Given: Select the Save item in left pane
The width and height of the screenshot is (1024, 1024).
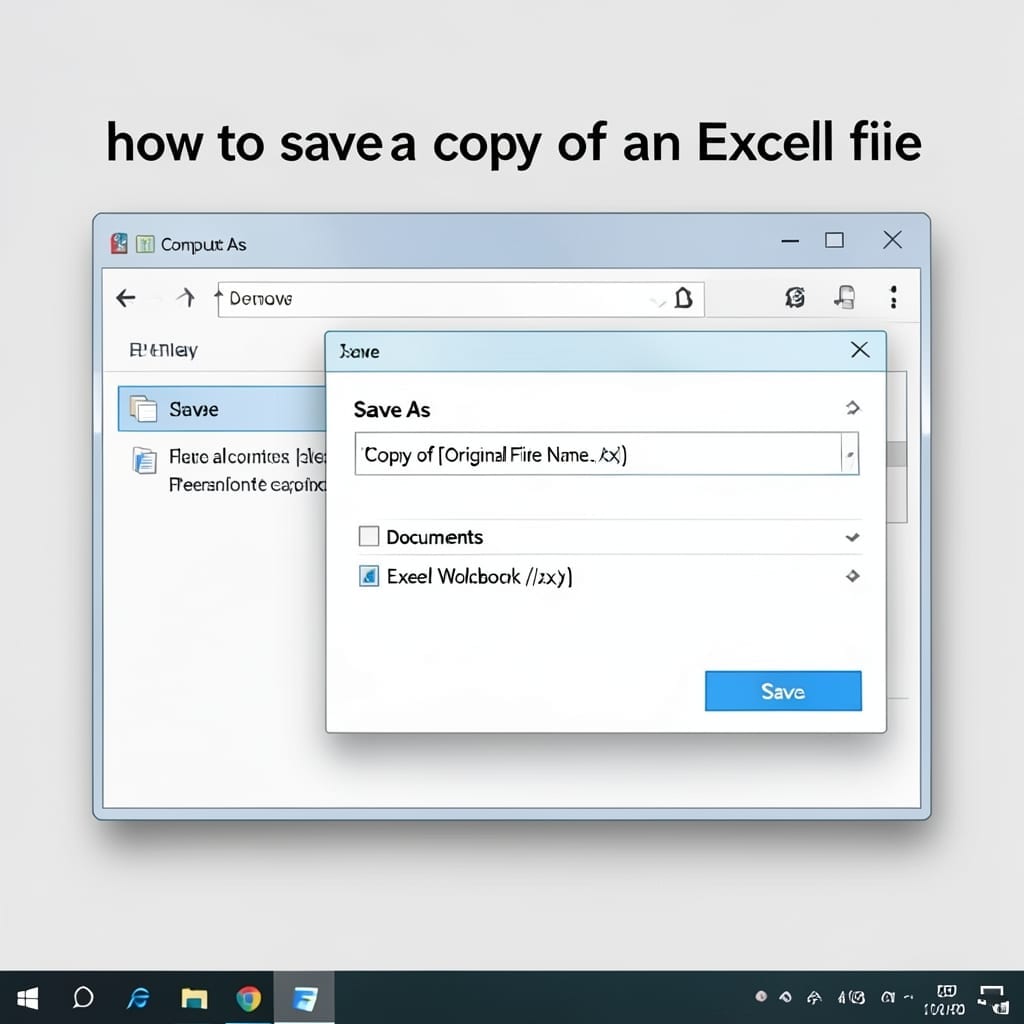Looking at the screenshot, I should tap(222, 409).
